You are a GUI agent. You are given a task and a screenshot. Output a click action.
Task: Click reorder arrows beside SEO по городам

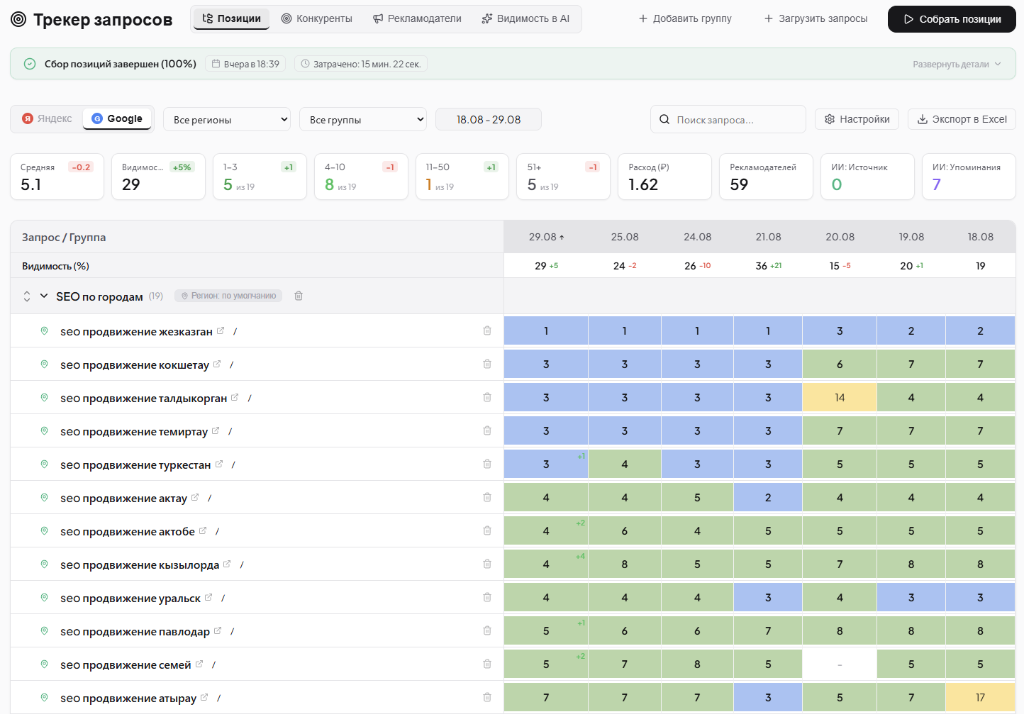pyautogui.click(x=27, y=297)
